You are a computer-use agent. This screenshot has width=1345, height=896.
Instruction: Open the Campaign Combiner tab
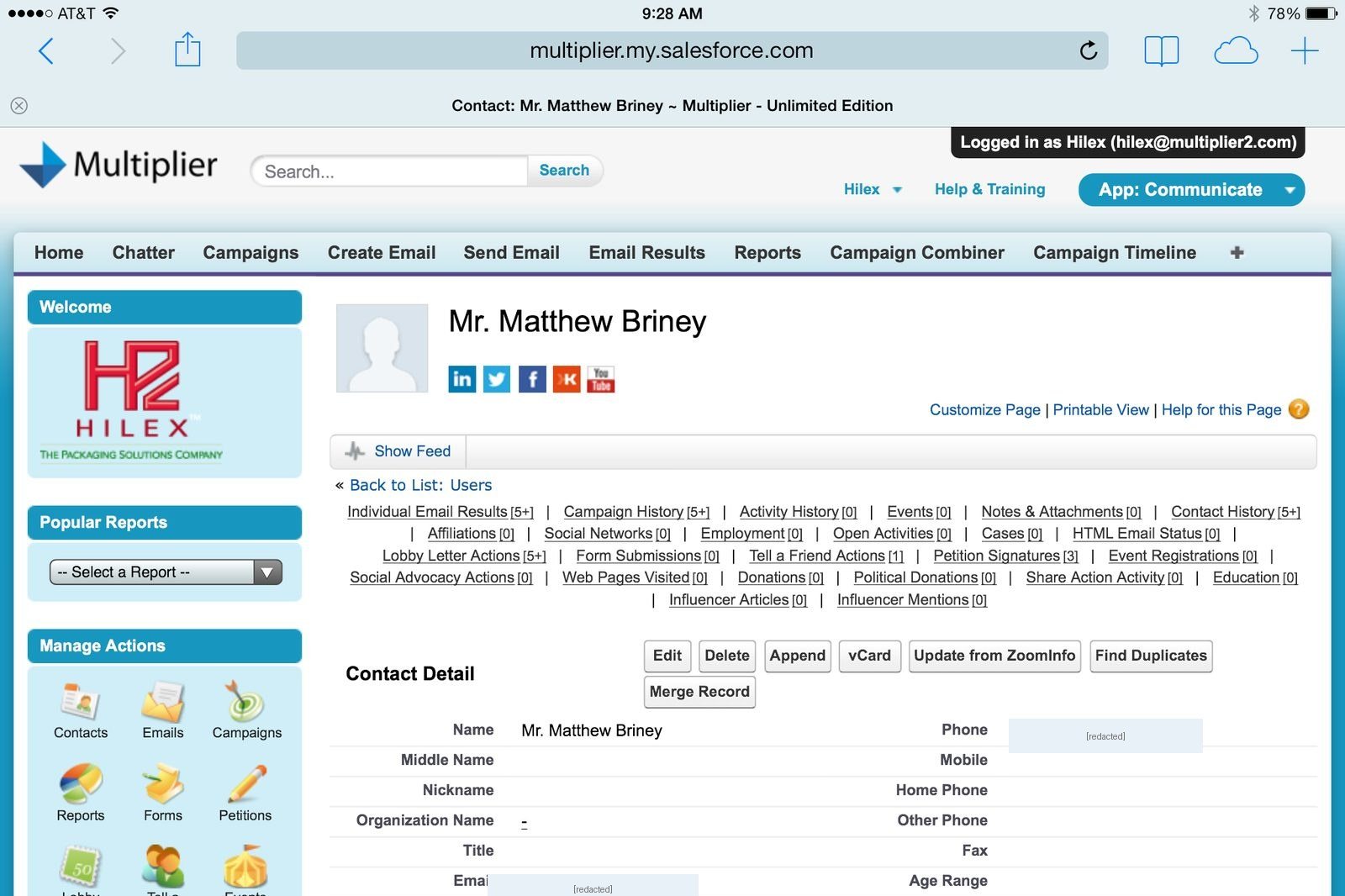coord(917,253)
